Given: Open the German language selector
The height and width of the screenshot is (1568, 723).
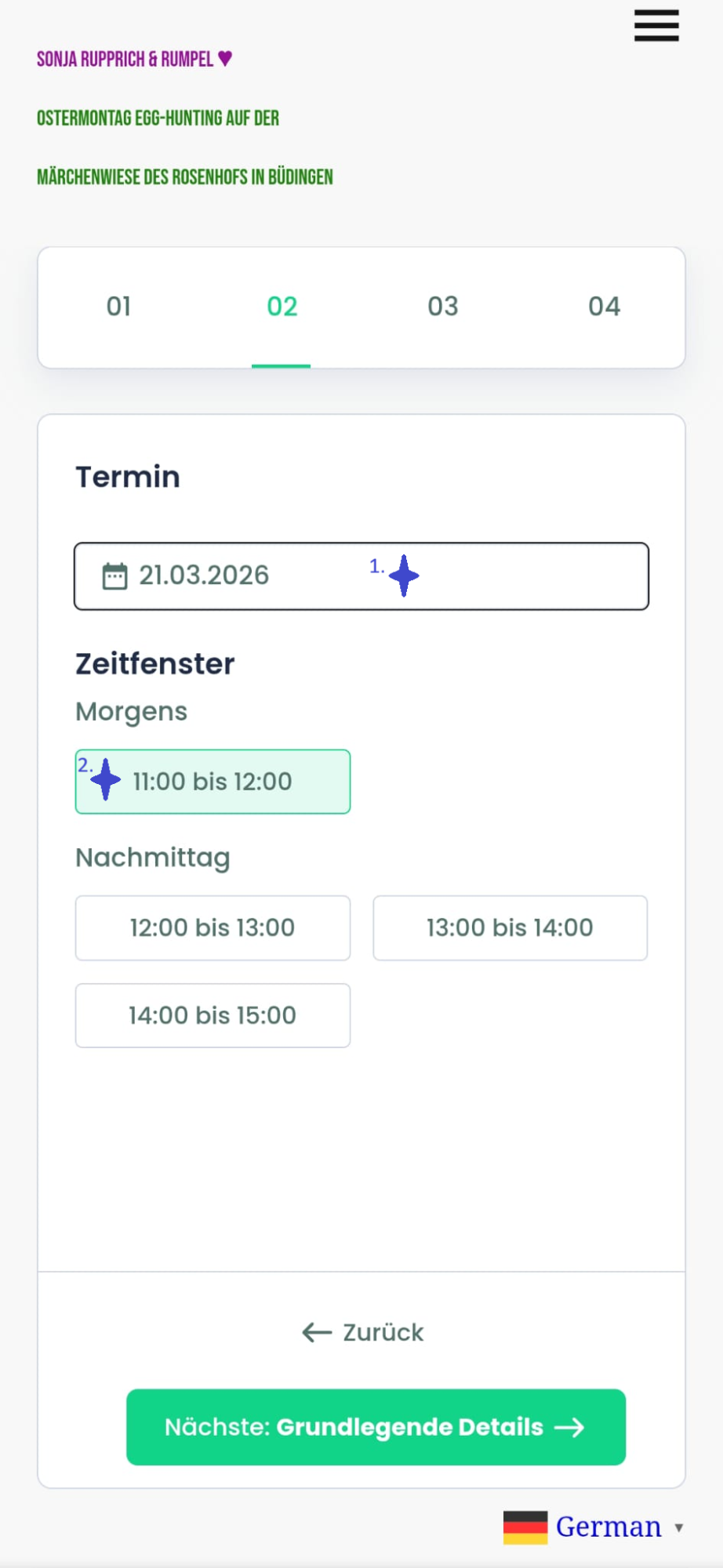Looking at the screenshot, I should click(594, 1527).
